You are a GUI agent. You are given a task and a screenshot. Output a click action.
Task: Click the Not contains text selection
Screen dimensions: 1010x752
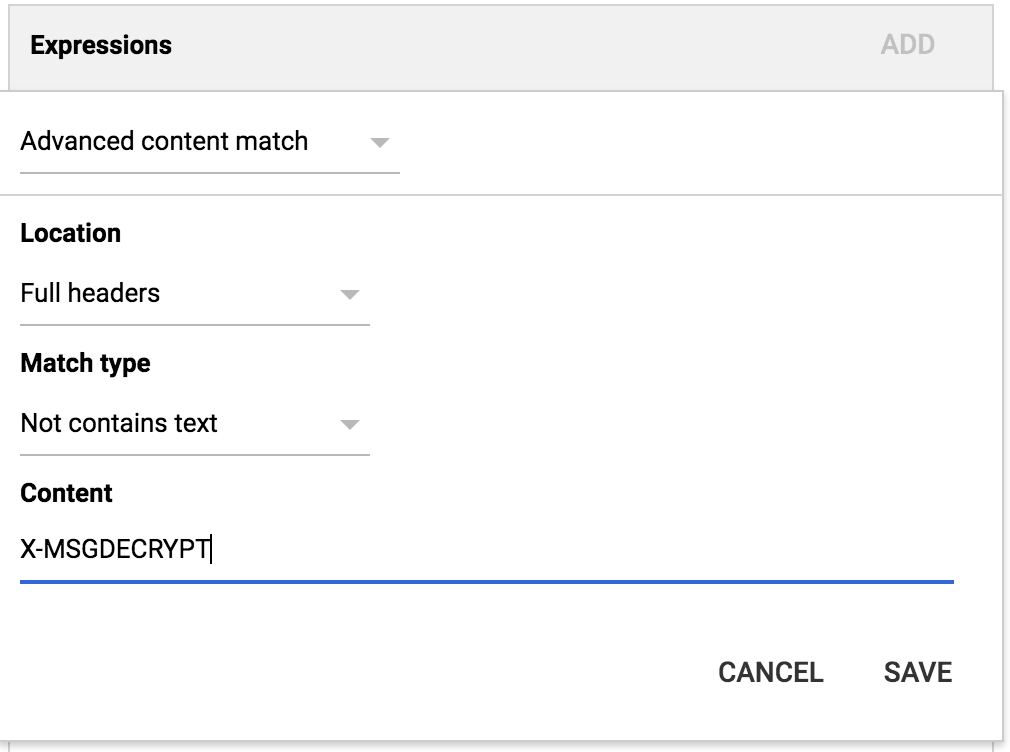pos(119,423)
